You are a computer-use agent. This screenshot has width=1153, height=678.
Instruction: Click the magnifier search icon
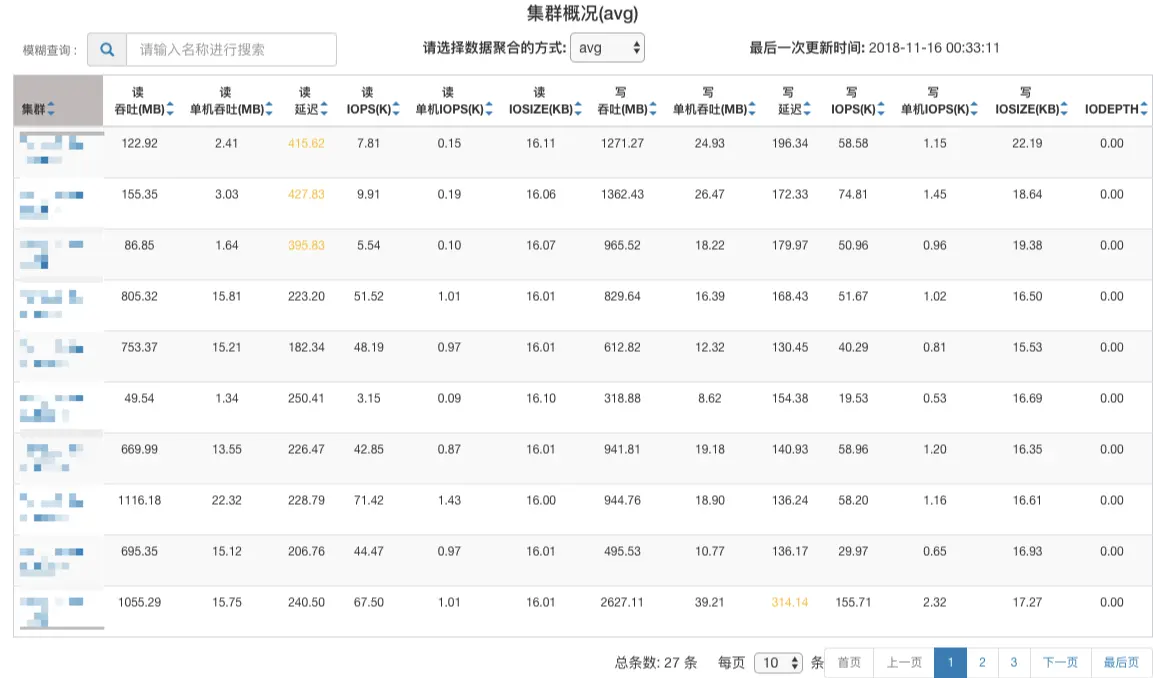pos(107,49)
